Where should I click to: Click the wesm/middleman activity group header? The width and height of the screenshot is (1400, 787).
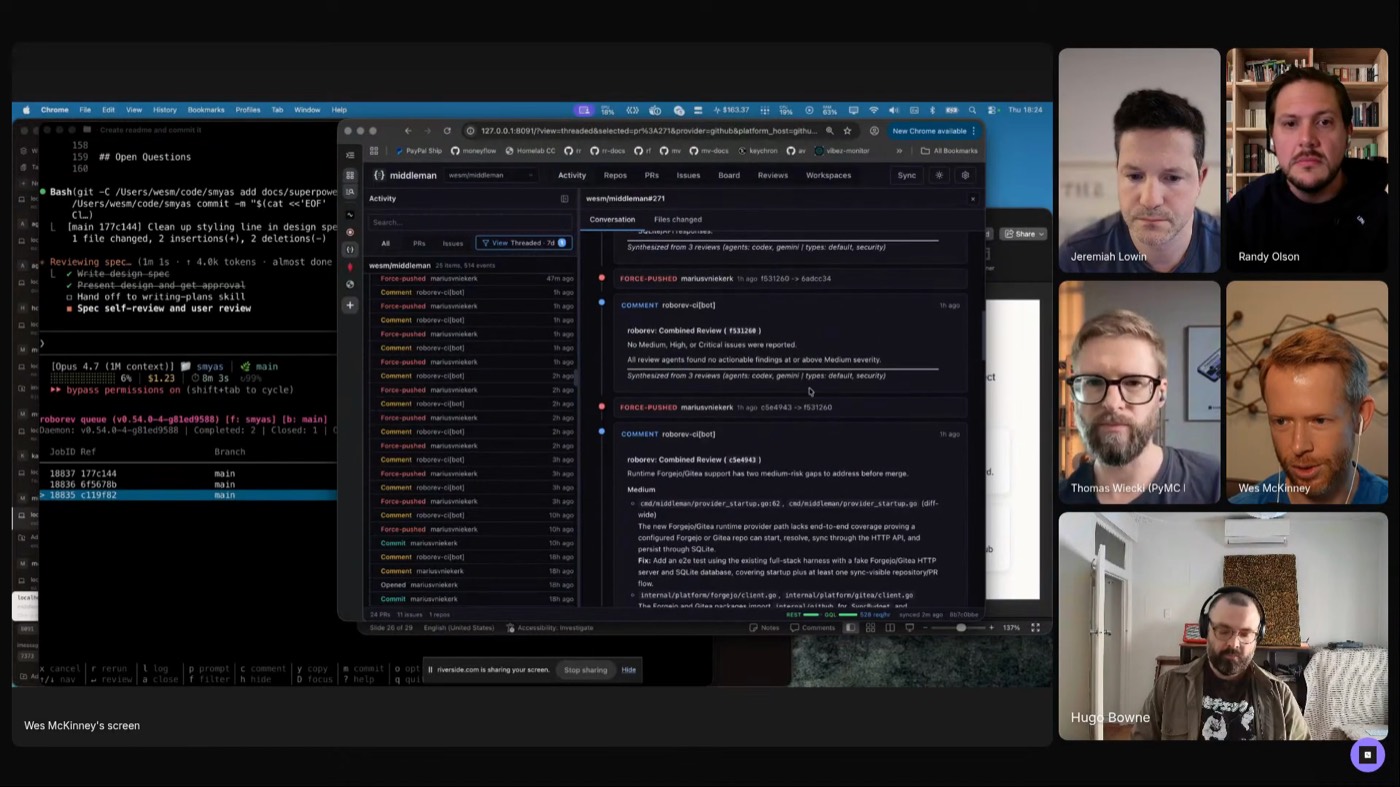coord(472,265)
